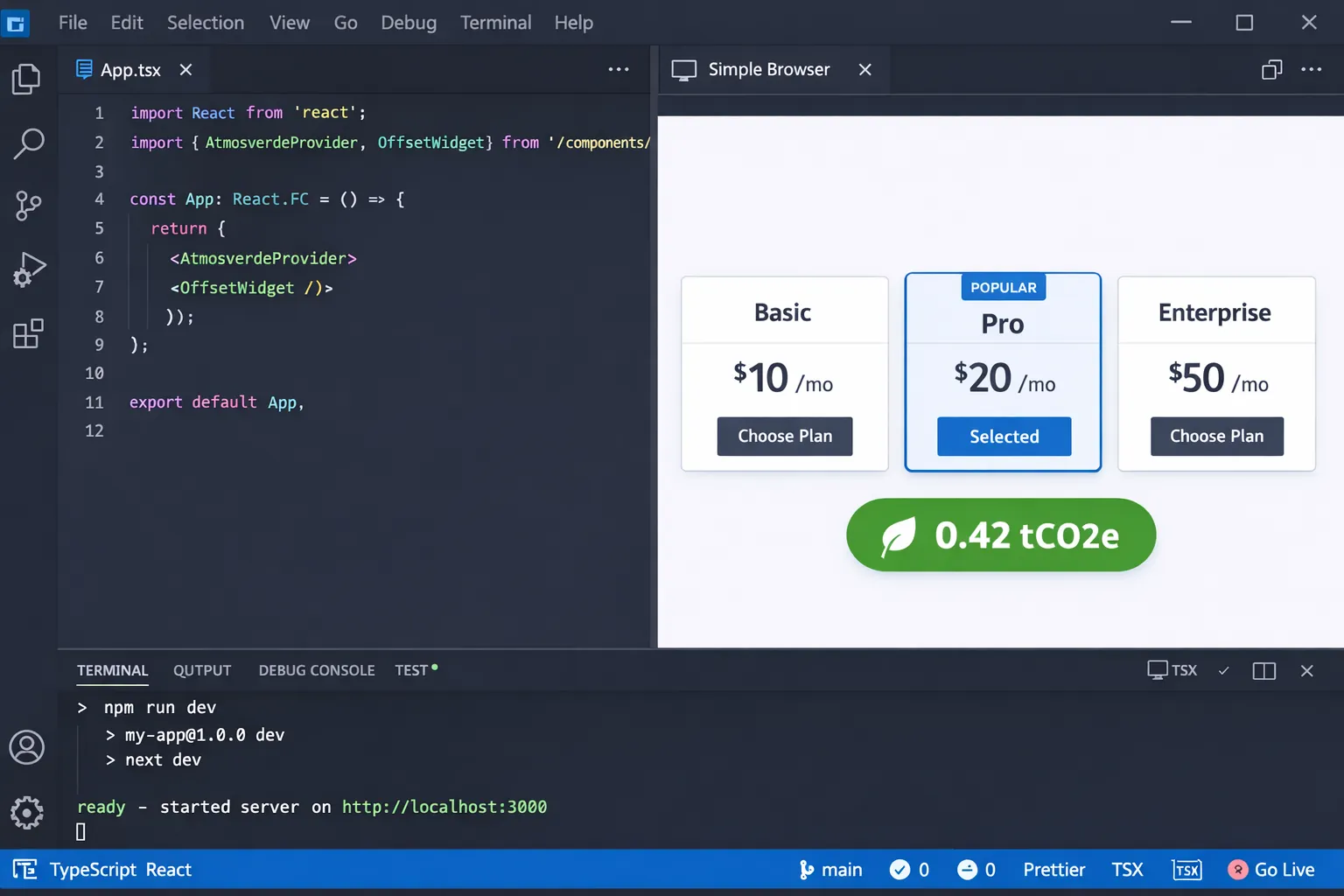This screenshot has width=1344, height=896.
Task: Close the App.tsx editor tab
Action: [185, 70]
